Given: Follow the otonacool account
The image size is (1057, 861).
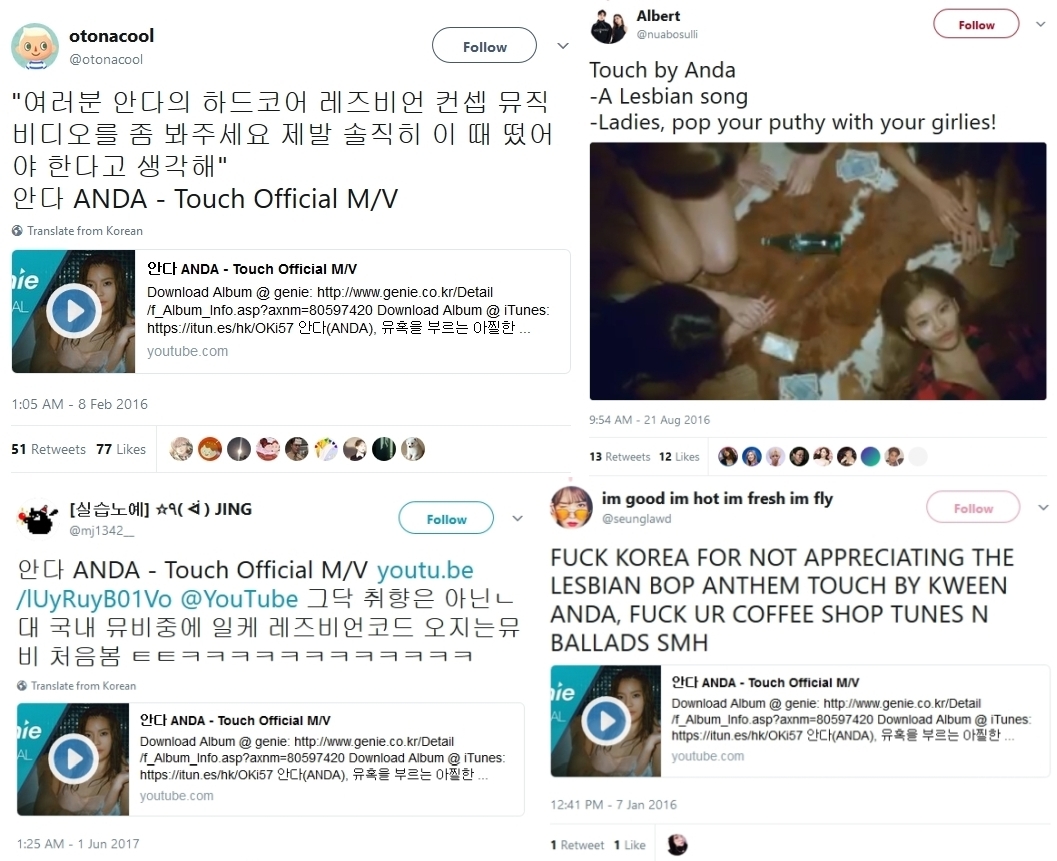Looking at the screenshot, I should pyautogui.click(x=484, y=46).
